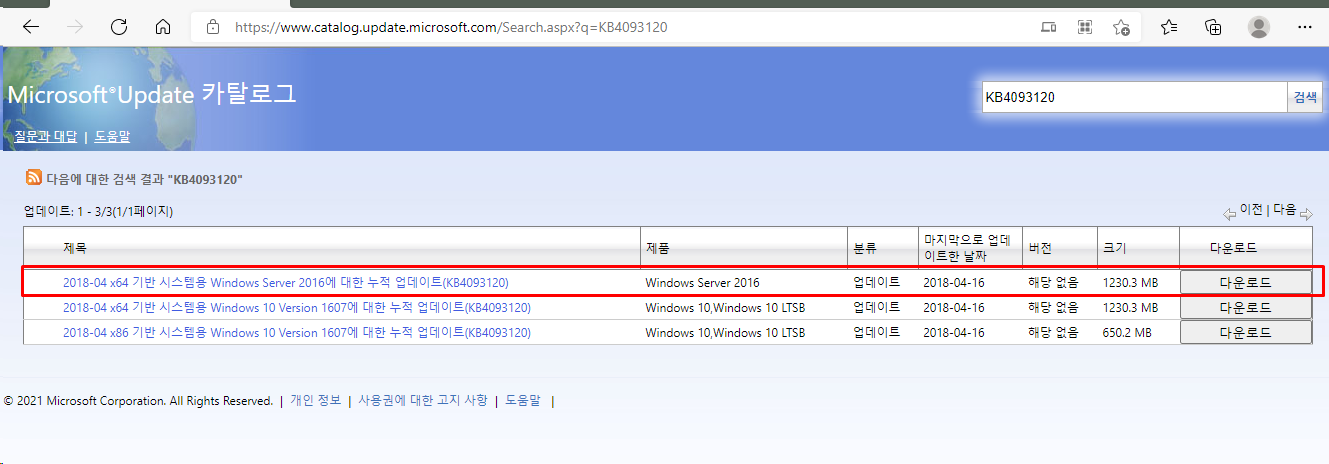Select the 업데이트: 1 - 3/3 count text
The width and height of the screenshot is (1329, 464).
(99, 212)
